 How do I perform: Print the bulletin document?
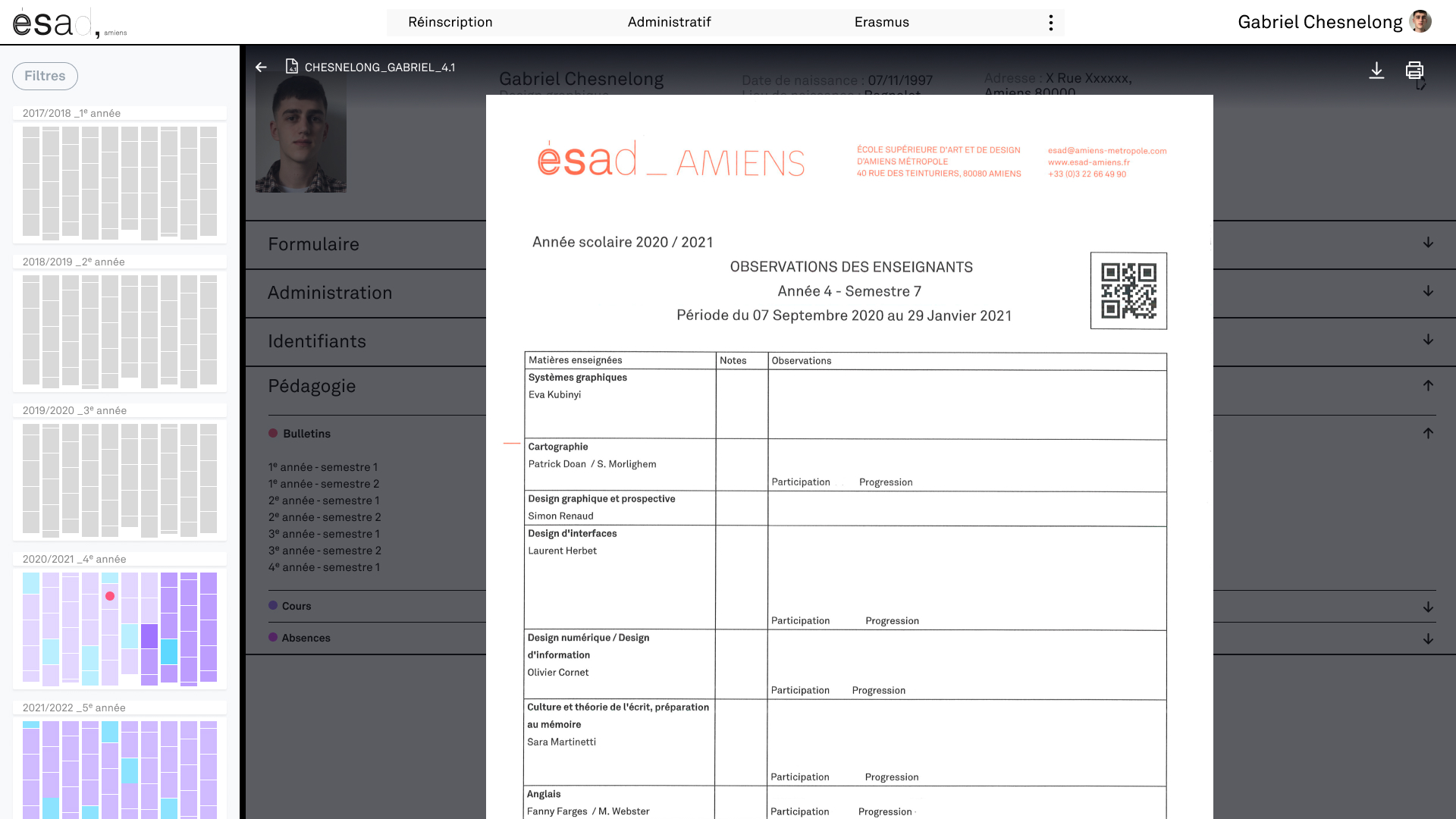(x=1414, y=71)
